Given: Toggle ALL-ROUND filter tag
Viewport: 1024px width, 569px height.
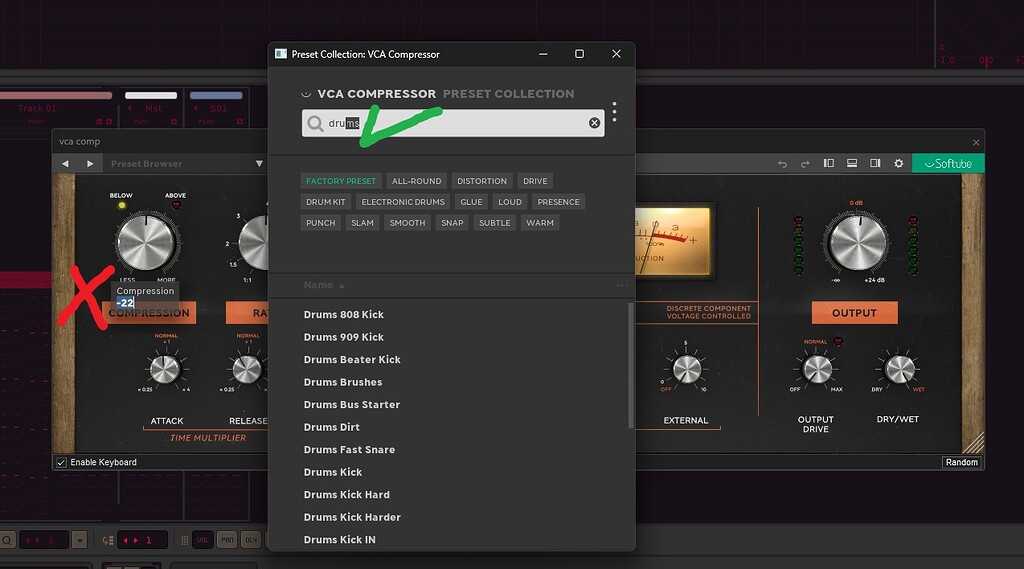Looking at the screenshot, I should pyautogui.click(x=417, y=181).
